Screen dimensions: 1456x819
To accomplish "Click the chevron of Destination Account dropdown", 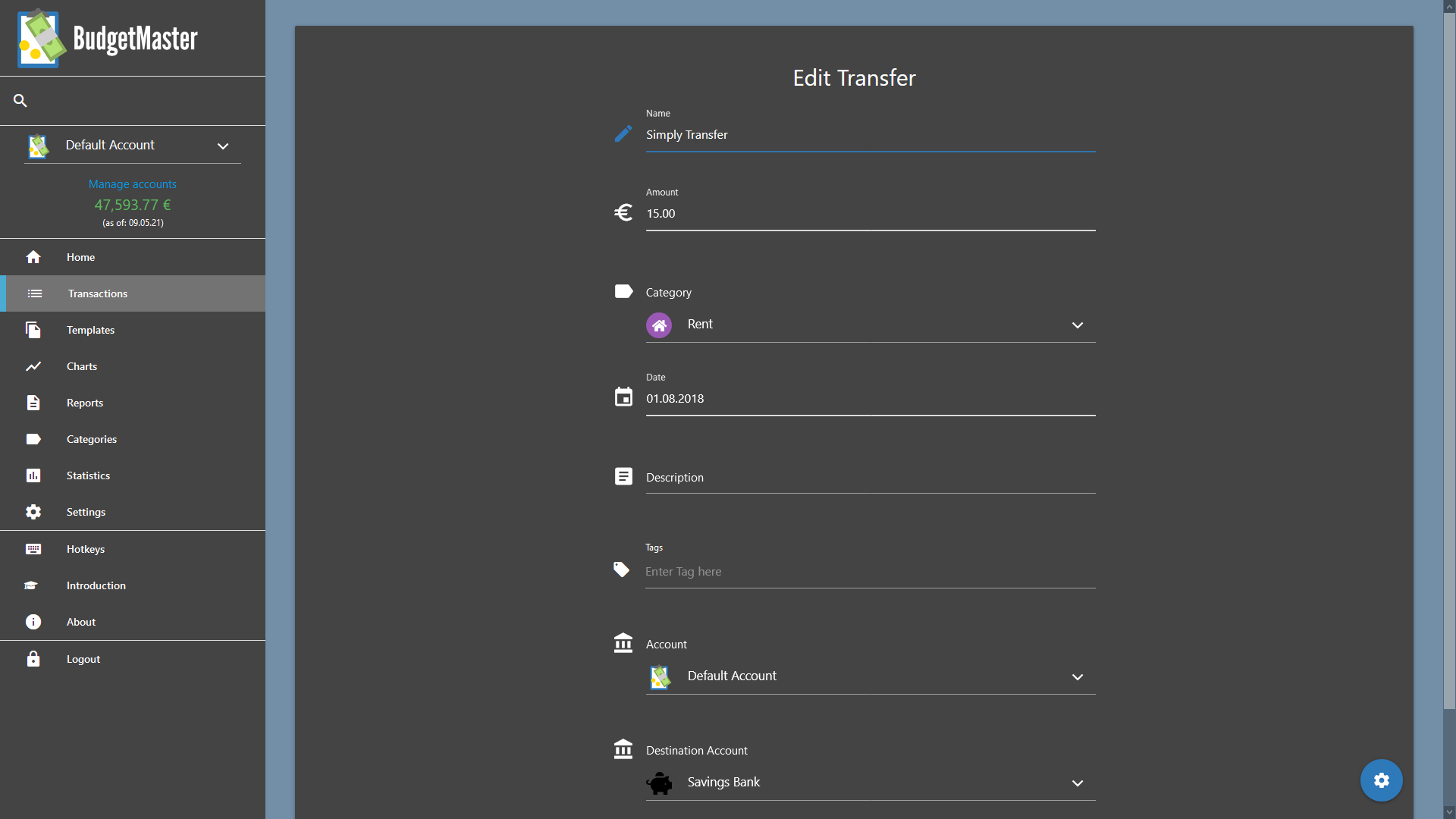I will click(x=1078, y=783).
